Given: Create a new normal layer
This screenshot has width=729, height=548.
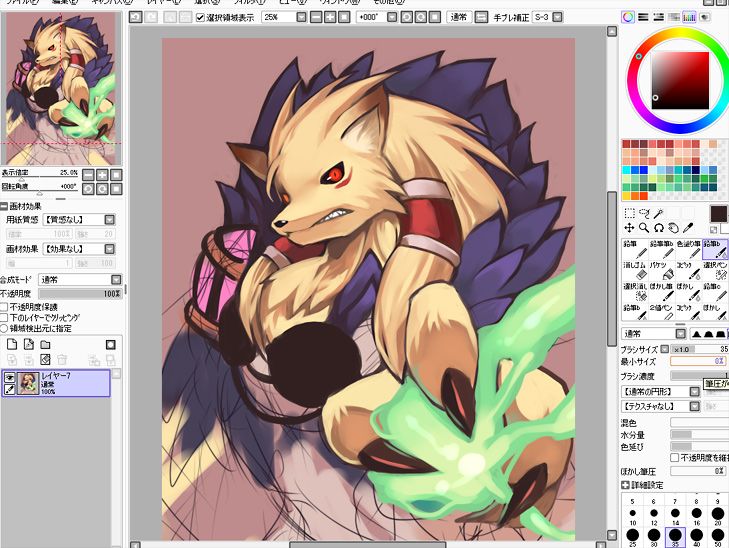Looking at the screenshot, I should pos(12,344).
